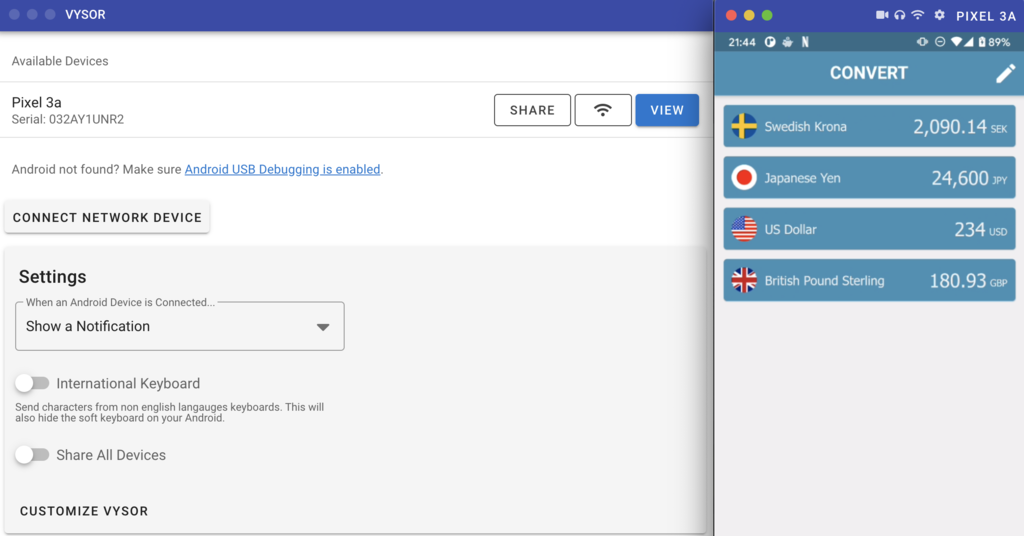Click CONNECT NETWORK DEVICE button

107,217
